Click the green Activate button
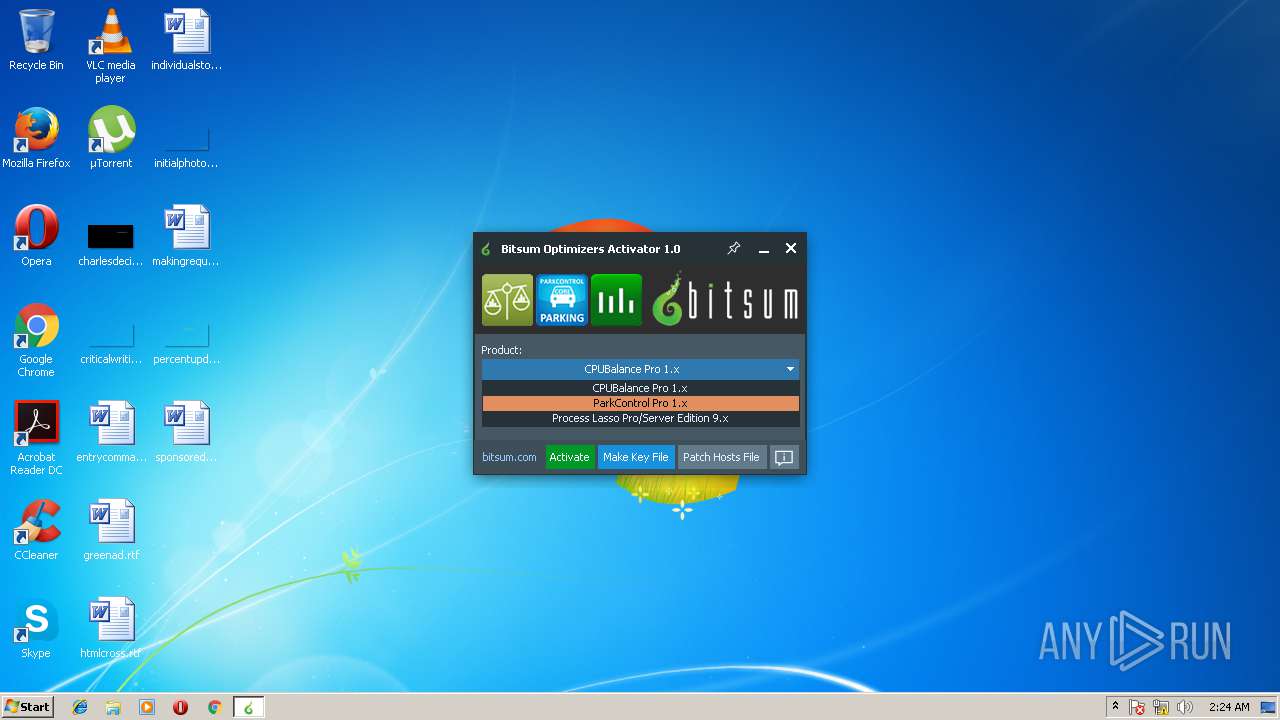 tap(569, 457)
